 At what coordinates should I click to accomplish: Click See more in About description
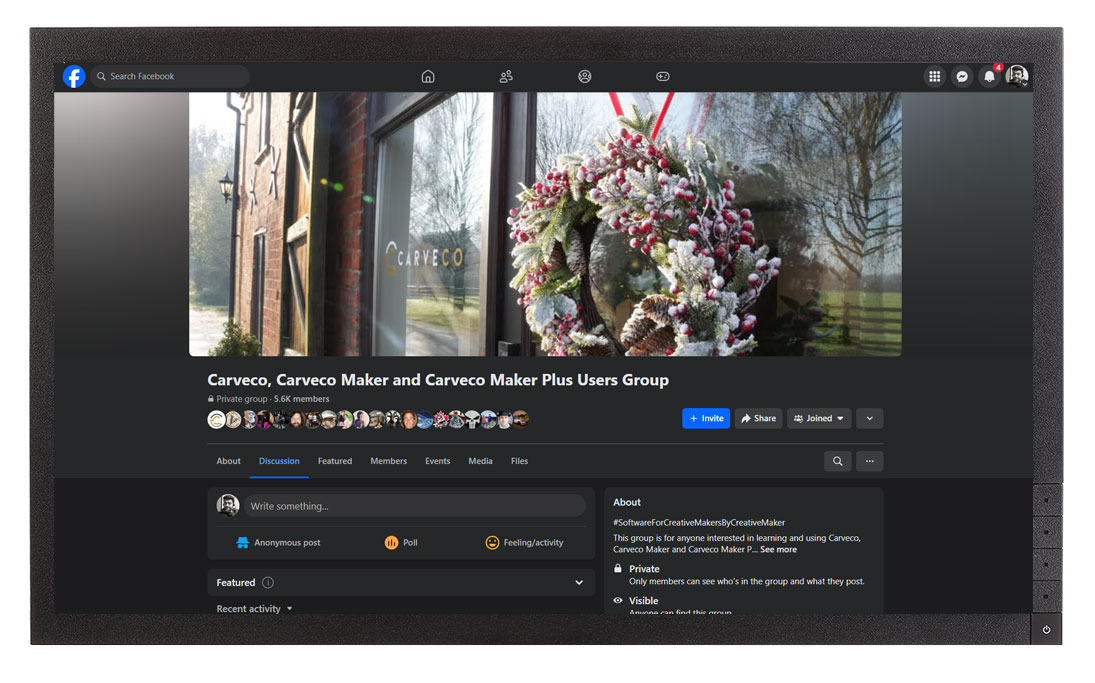[x=779, y=550]
